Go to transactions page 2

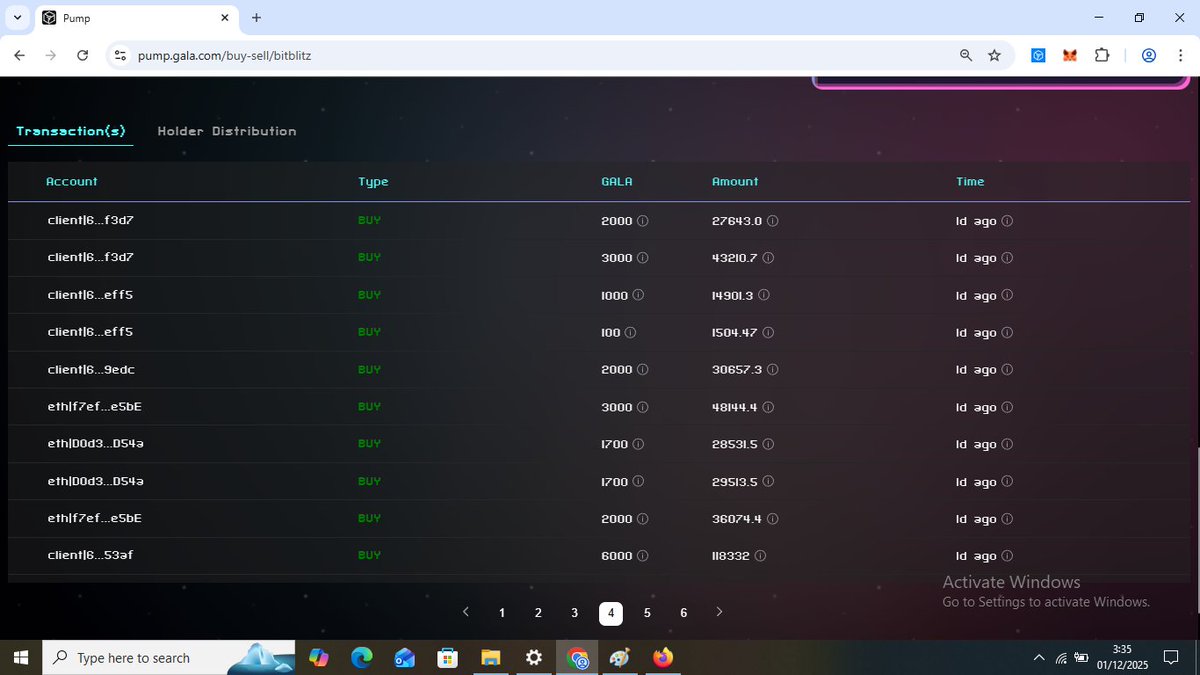pyautogui.click(x=538, y=613)
